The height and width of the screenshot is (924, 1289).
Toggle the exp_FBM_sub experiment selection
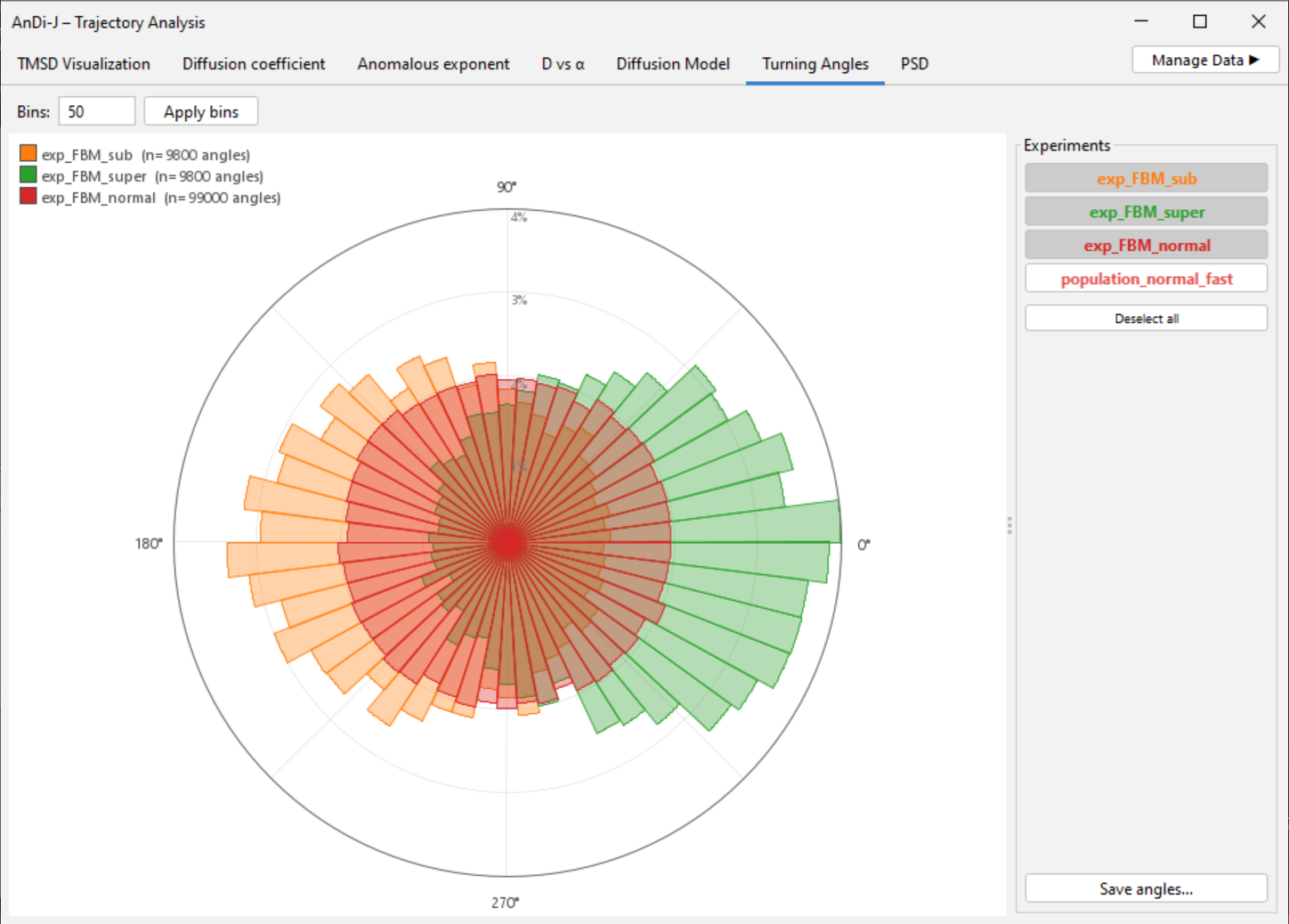[x=1146, y=178]
